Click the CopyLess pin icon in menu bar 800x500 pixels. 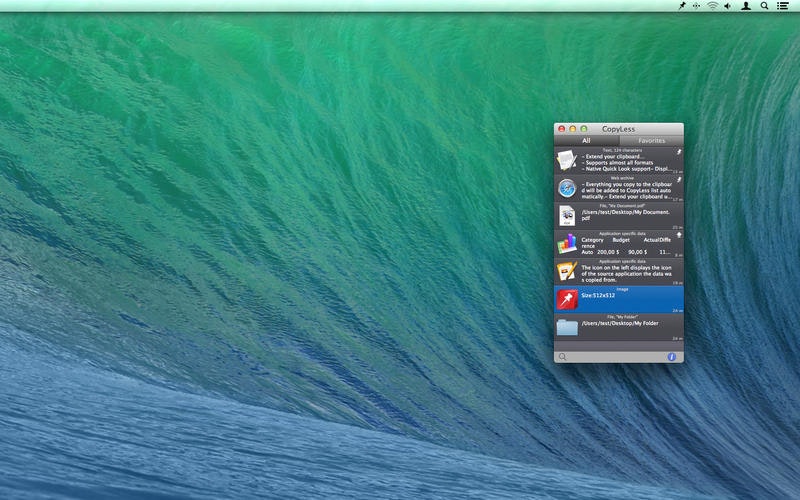682,6
